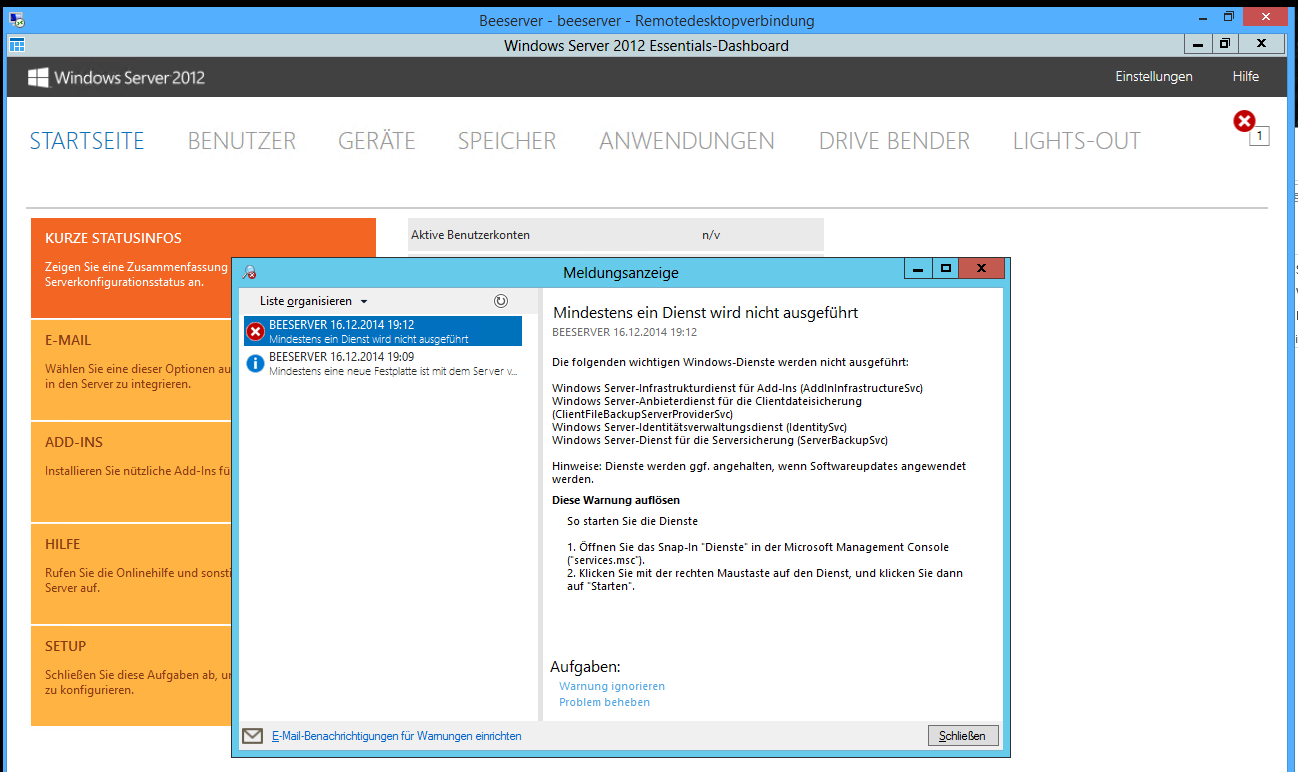Image resolution: width=1298 pixels, height=772 pixels.
Task: Click the IdentitySvc service line
Action: click(x=700, y=427)
